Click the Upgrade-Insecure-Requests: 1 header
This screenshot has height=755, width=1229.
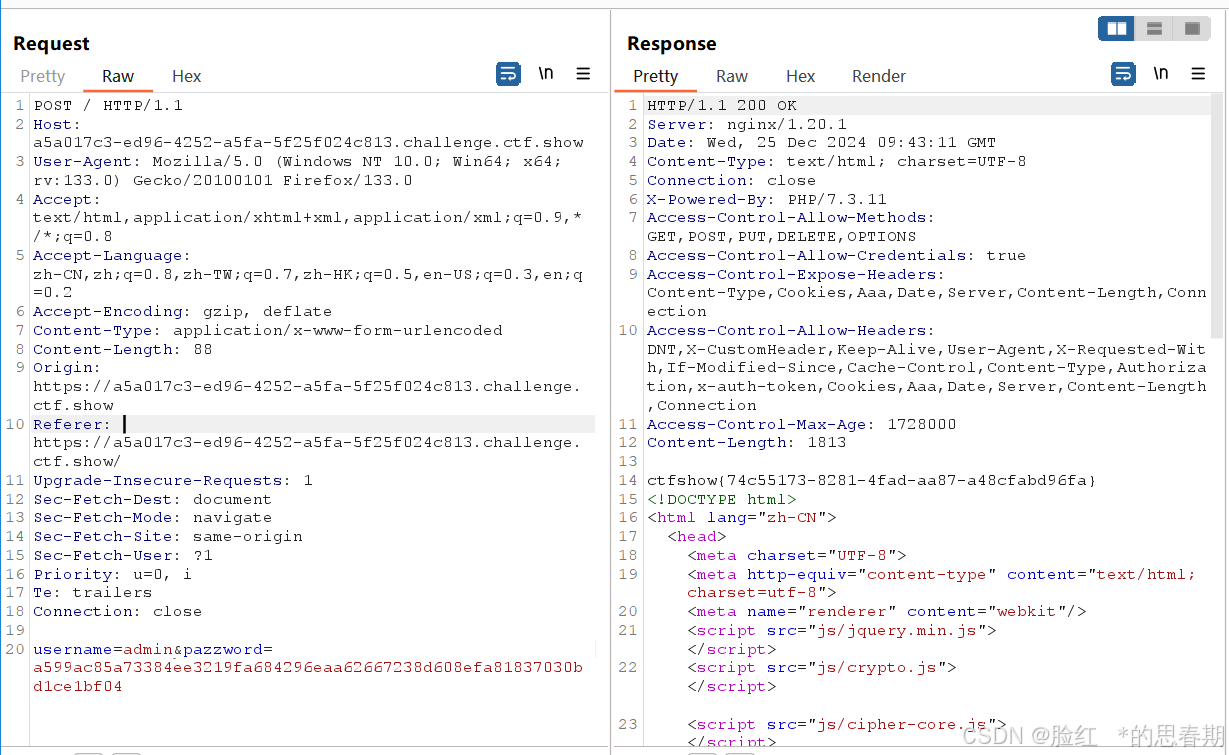coord(173,480)
